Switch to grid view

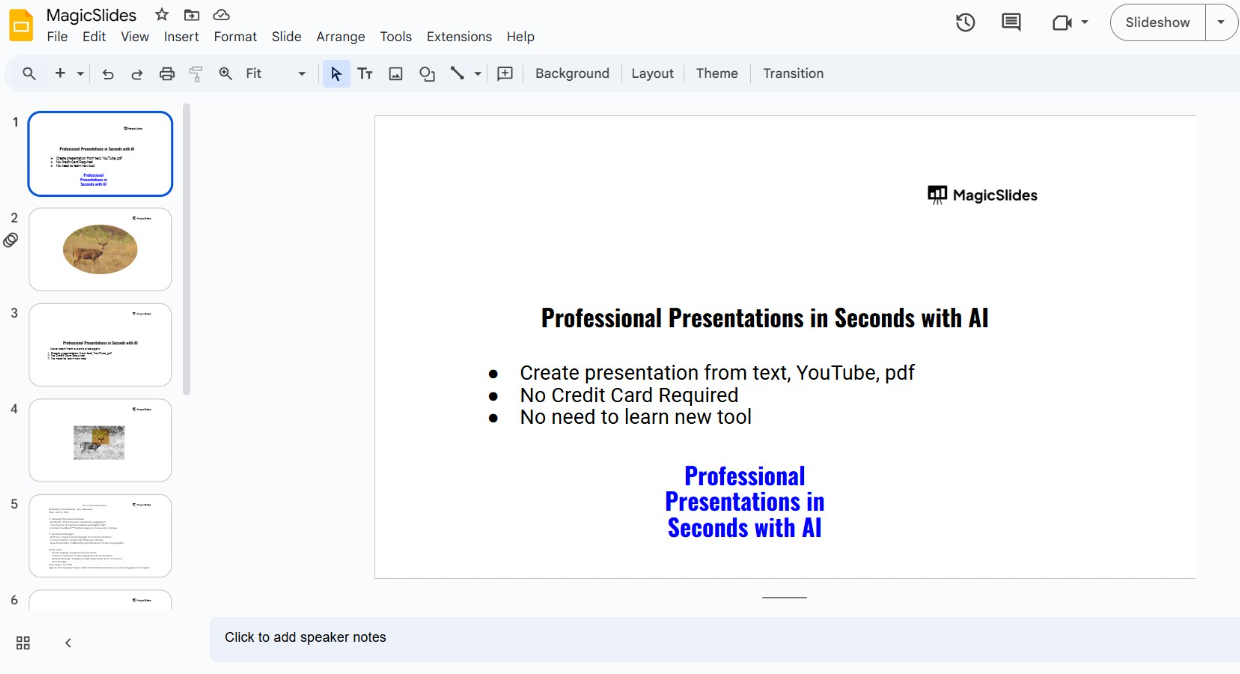coord(23,643)
